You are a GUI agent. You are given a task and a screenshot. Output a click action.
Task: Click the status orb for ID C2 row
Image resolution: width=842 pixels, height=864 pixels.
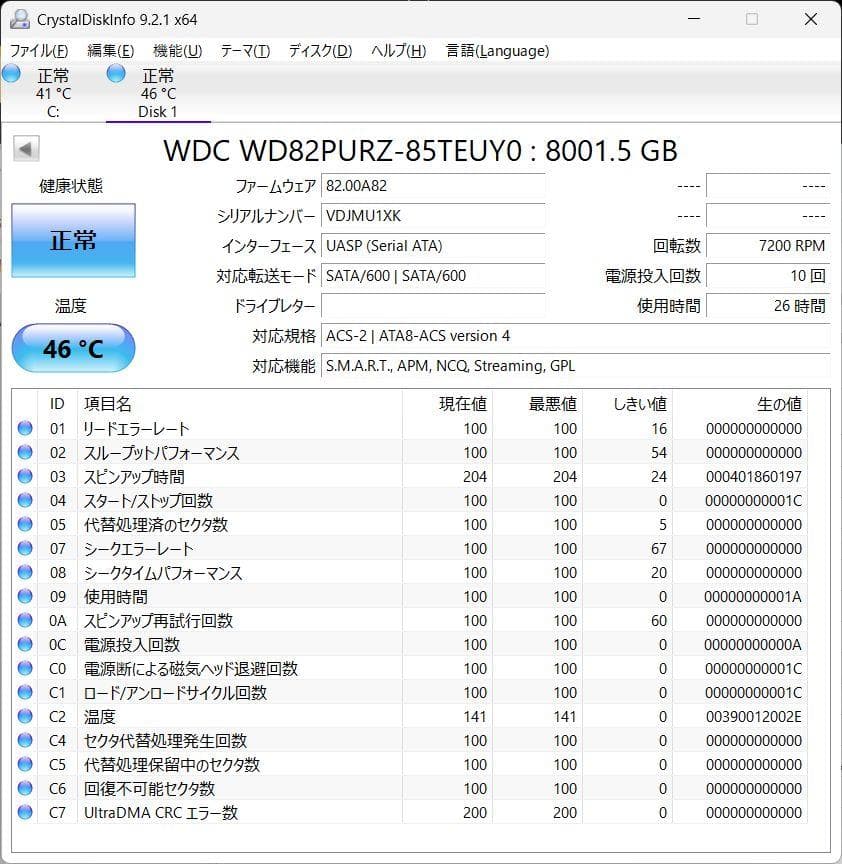pos(25,716)
